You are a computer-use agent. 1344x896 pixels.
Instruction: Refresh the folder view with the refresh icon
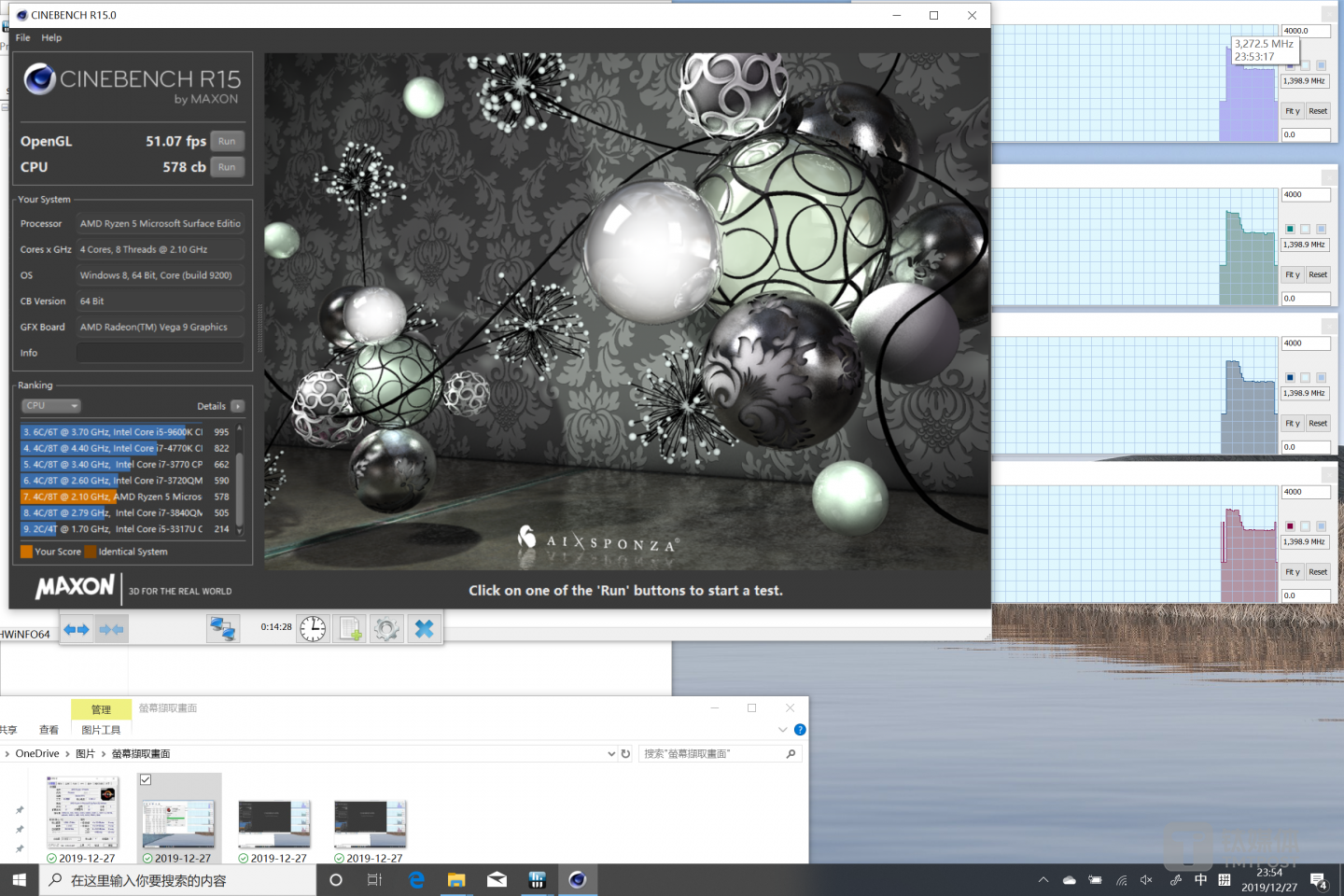[623, 753]
